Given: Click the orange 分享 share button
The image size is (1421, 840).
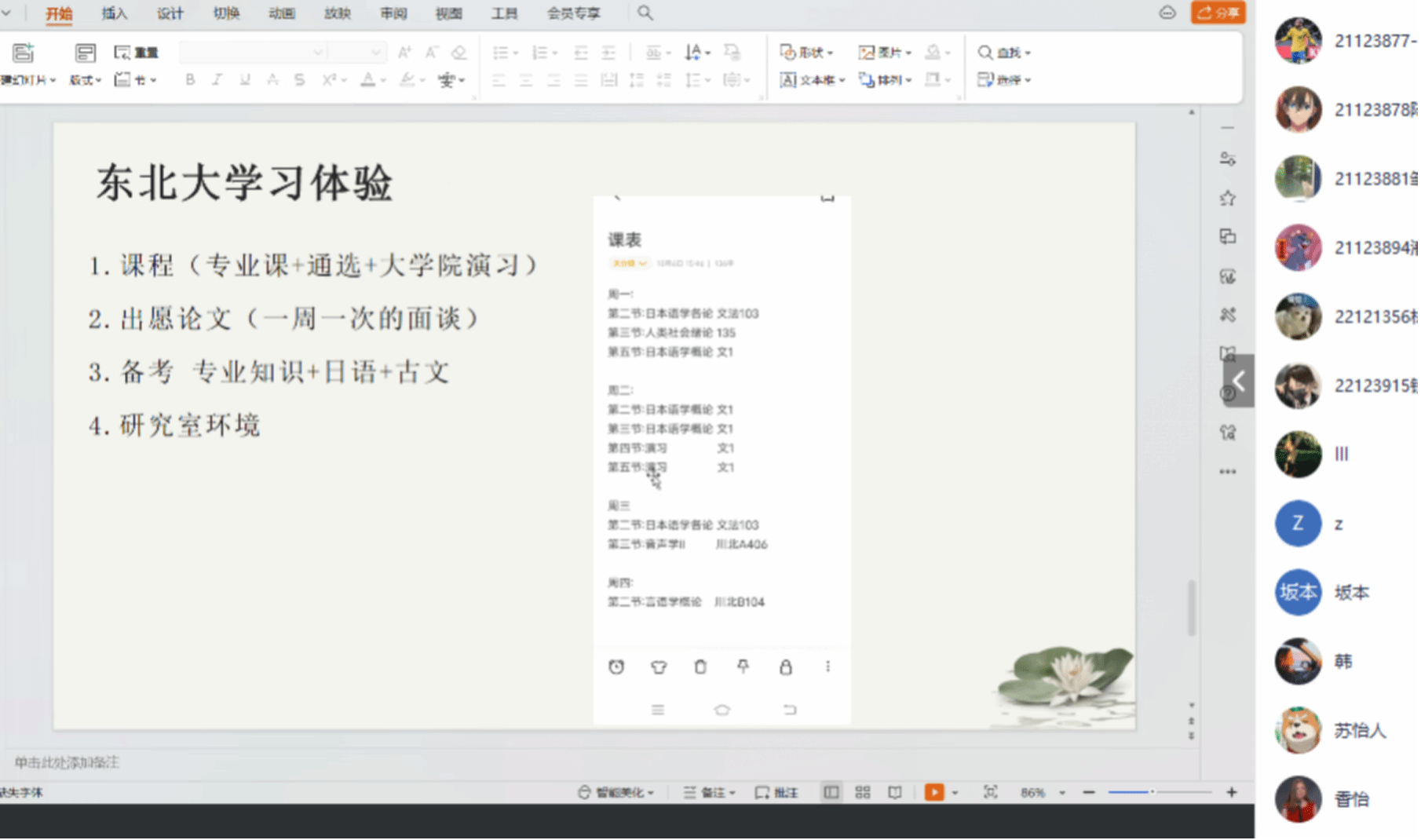Looking at the screenshot, I should pyautogui.click(x=1218, y=13).
